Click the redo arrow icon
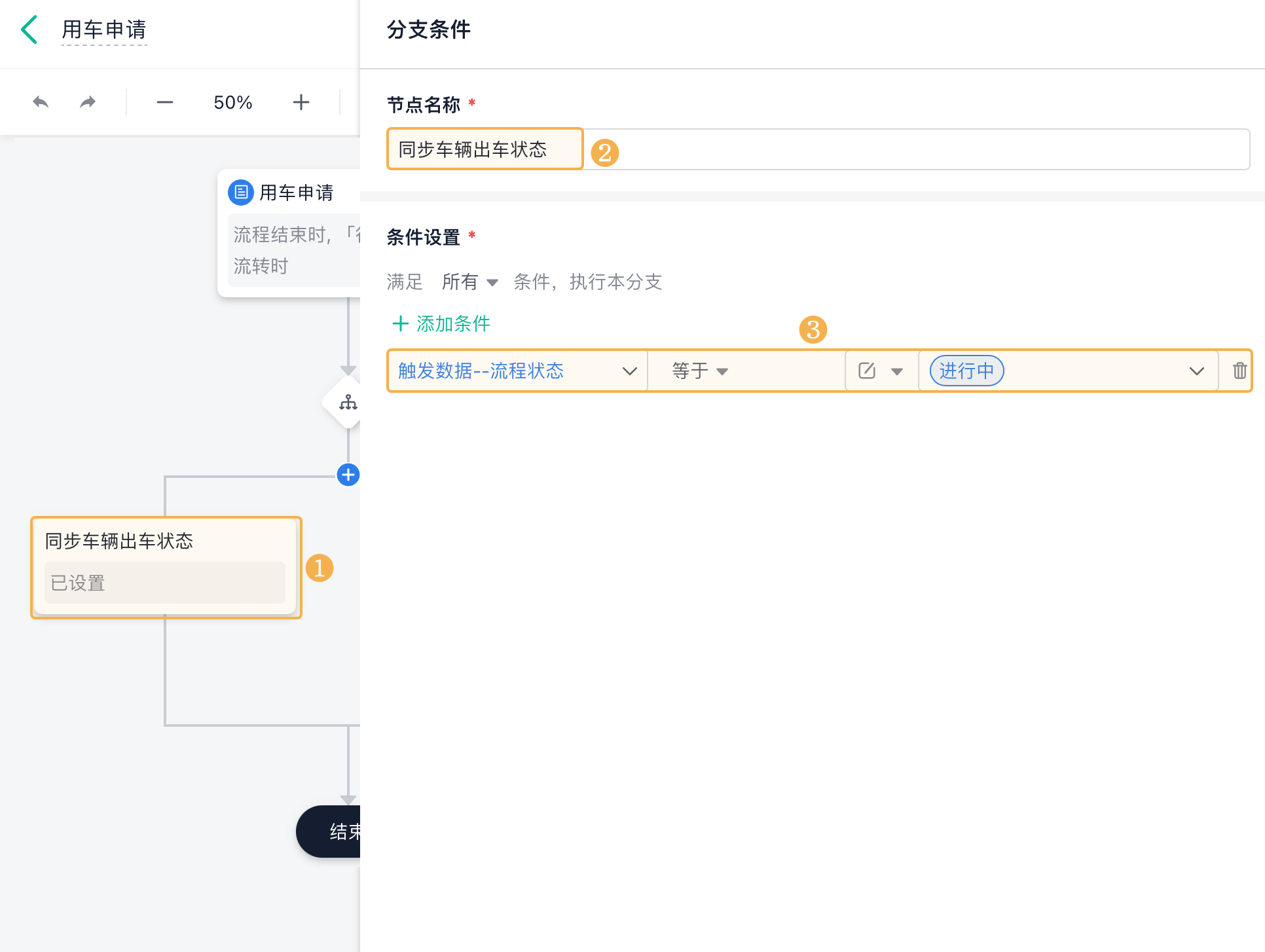1265x952 pixels. (x=88, y=102)
